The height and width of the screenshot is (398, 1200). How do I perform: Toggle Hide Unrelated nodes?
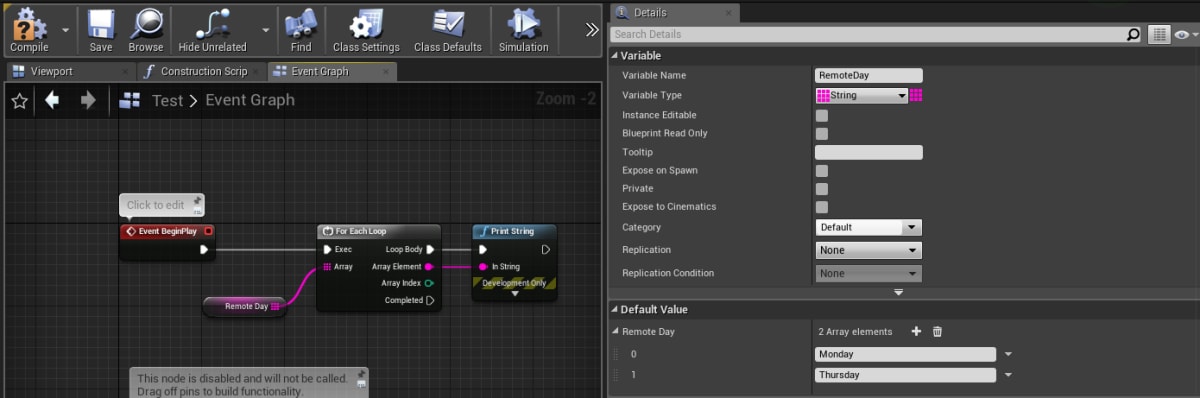[x=212, y=30]
